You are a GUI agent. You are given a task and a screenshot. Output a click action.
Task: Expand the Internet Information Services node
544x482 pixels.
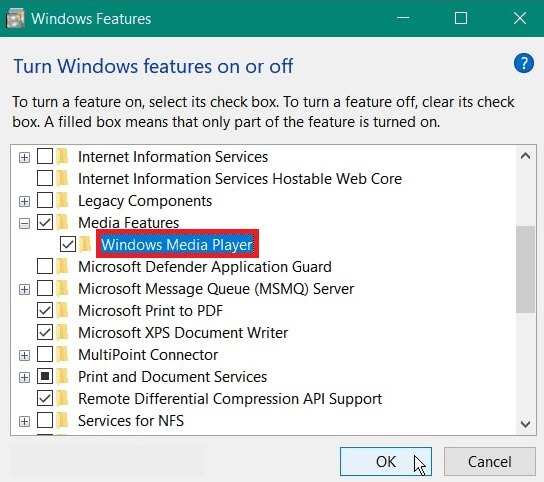click(x=24, y=158)
